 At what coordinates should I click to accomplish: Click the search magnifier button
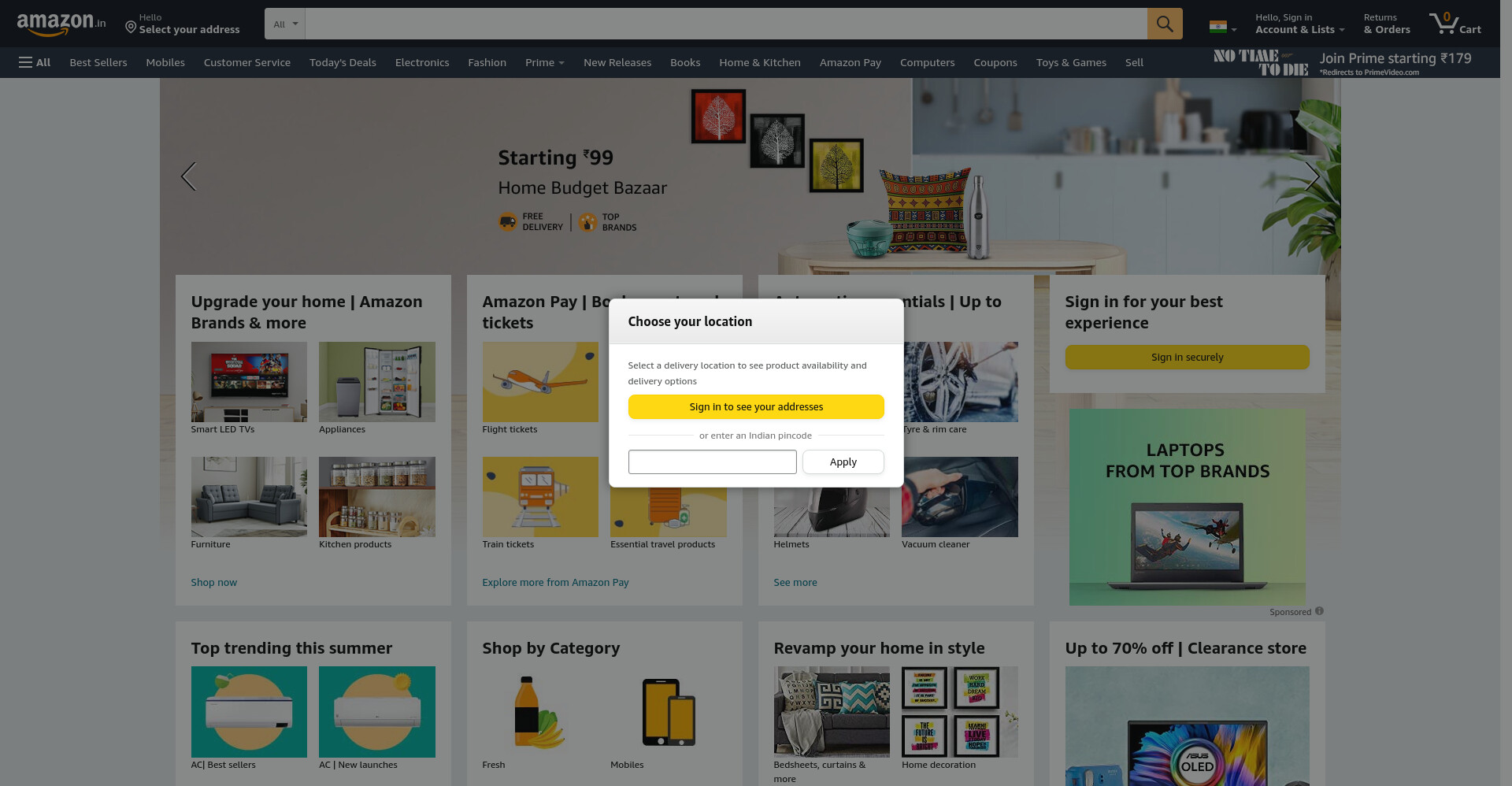(1165, 24)
